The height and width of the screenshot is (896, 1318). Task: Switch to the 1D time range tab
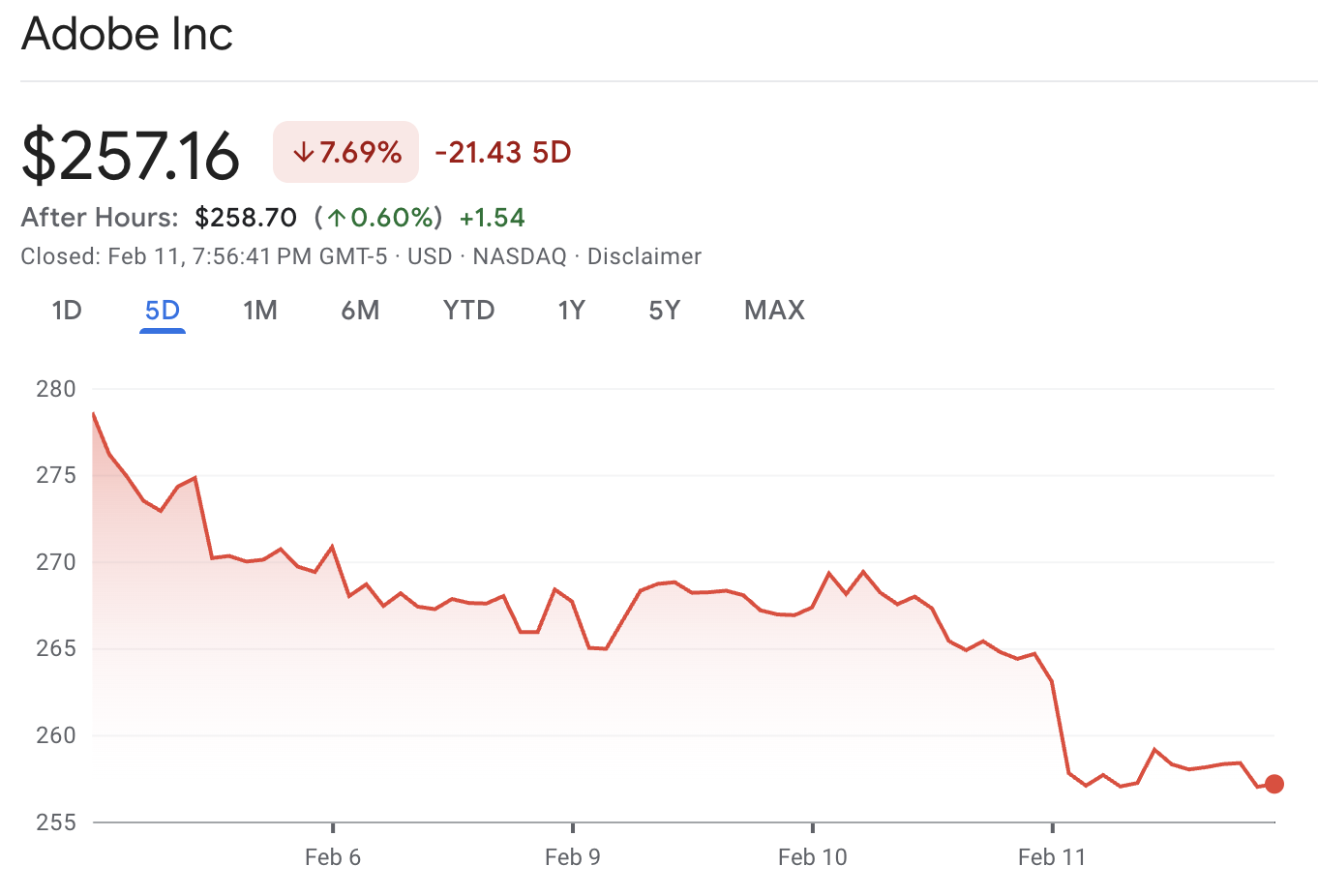click(x=66, y=310)
